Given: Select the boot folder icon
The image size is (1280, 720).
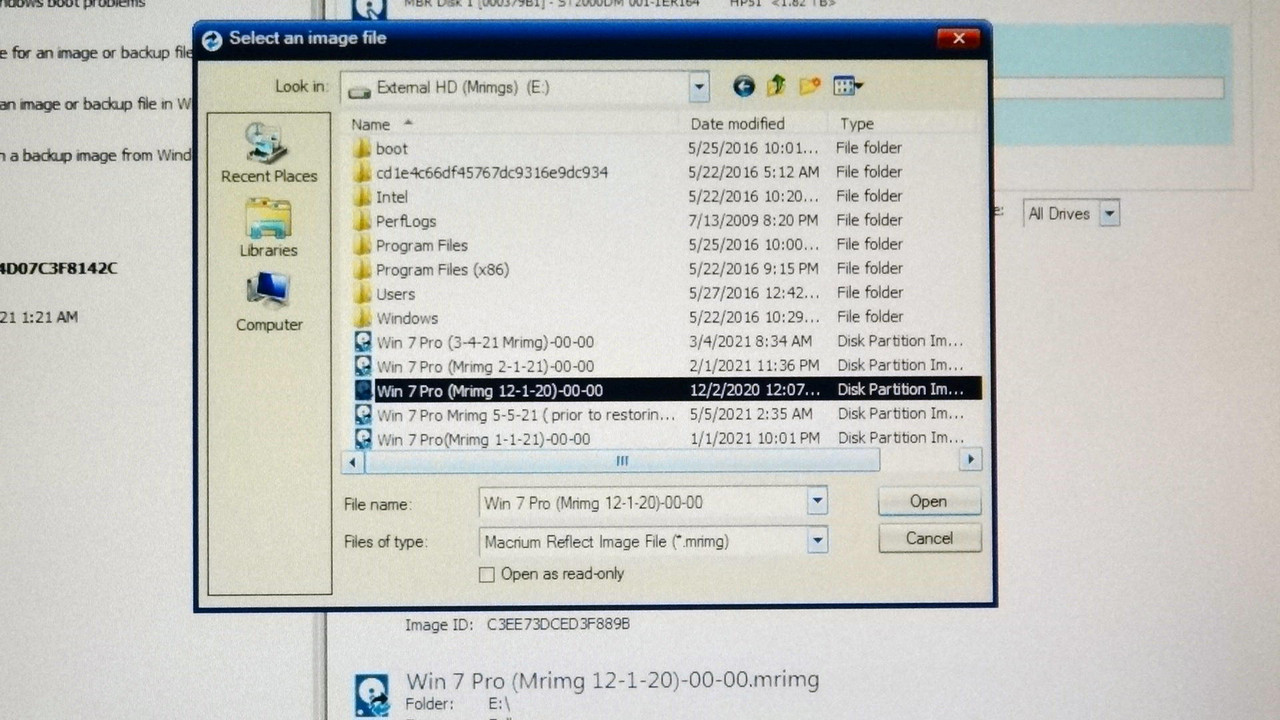Looking at the screenshot, I should tap(363, 149).
